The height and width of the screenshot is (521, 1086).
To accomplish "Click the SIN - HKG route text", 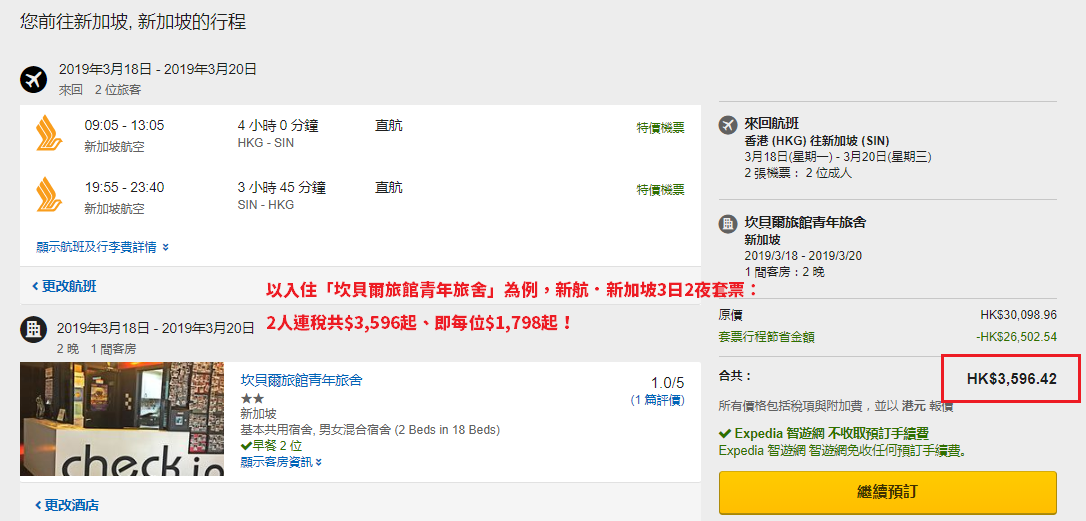I will [265, 205].
